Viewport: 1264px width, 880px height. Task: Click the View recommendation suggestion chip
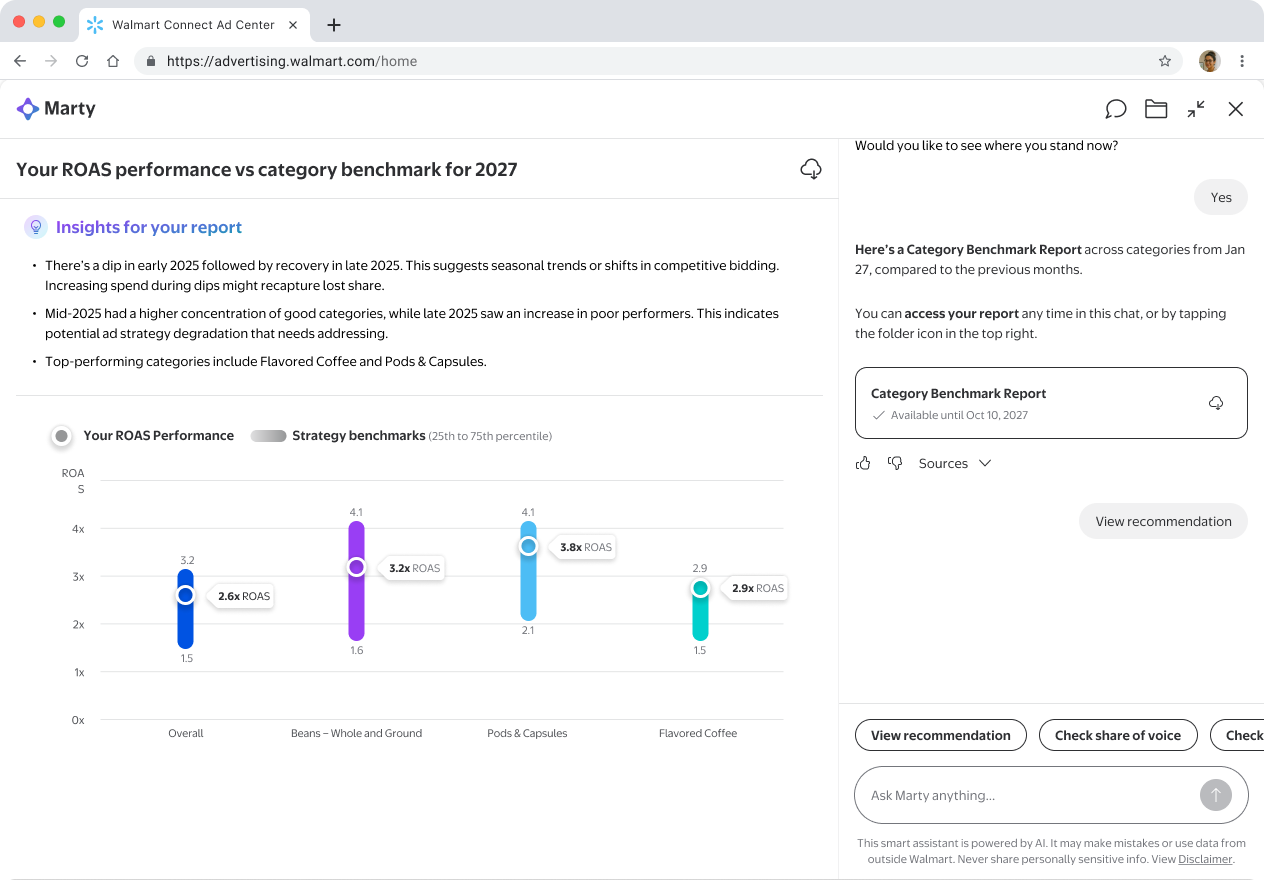(941, 735)
